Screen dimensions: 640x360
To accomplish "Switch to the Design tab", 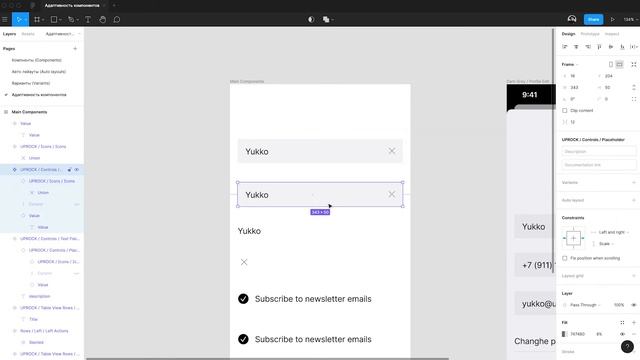I will tap(568, 34).
